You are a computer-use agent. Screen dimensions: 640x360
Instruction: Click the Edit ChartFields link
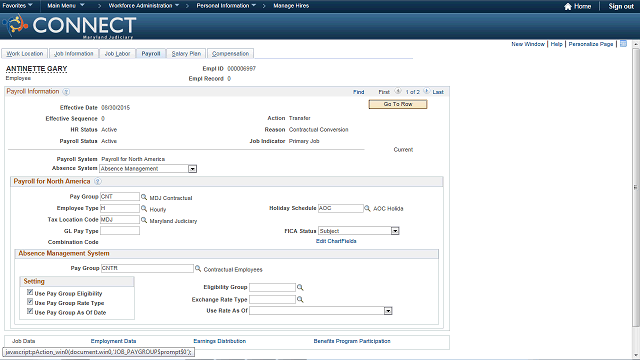point(336,241)
